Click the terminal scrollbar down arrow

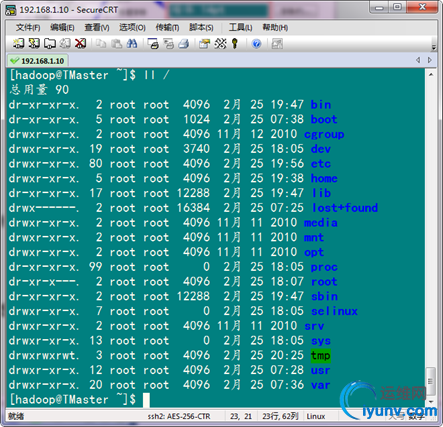coord(431,402)
